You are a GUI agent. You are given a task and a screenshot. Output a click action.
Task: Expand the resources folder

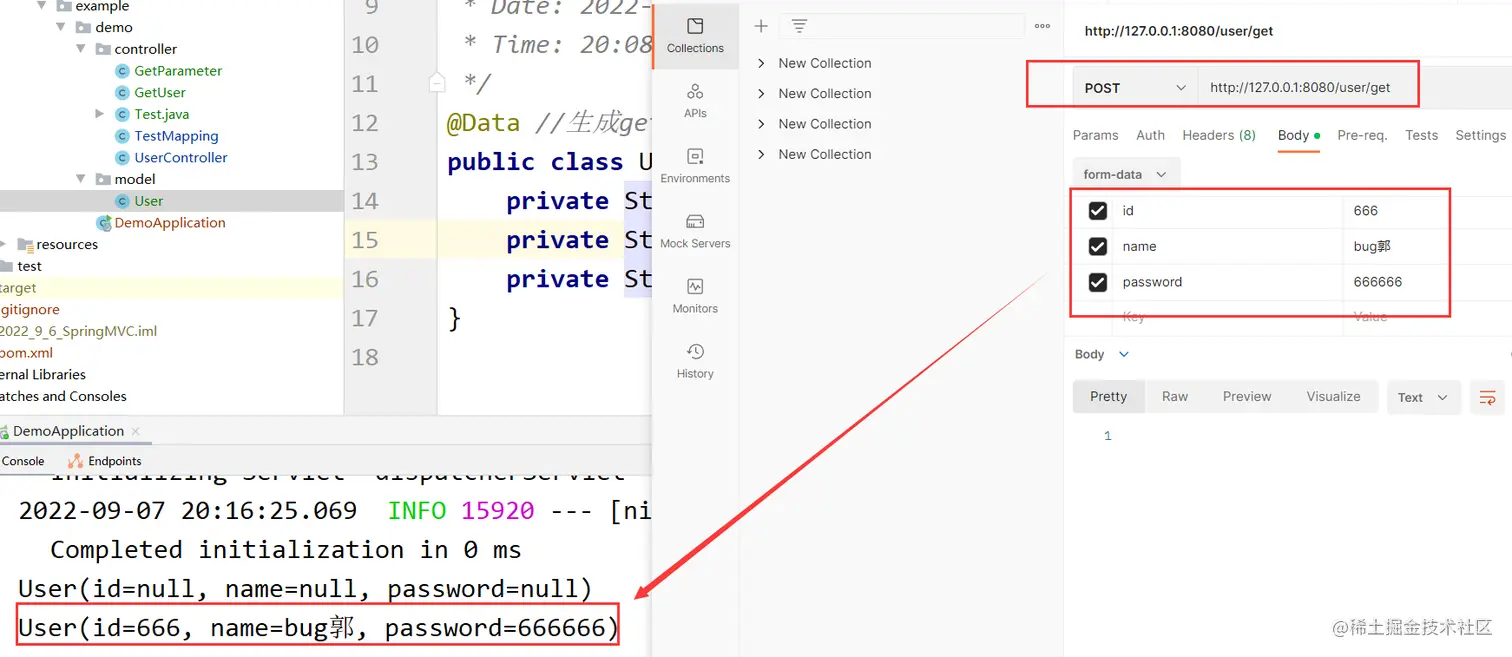pyautogui.click(x=4, y=244)
